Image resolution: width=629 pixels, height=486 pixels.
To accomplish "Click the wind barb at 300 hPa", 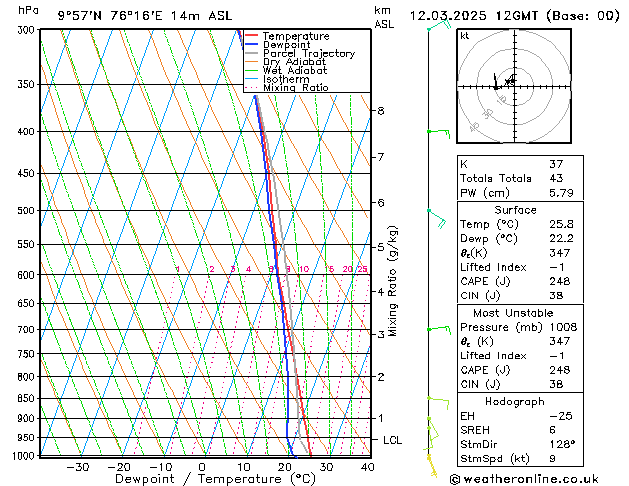I will (437, 27).
